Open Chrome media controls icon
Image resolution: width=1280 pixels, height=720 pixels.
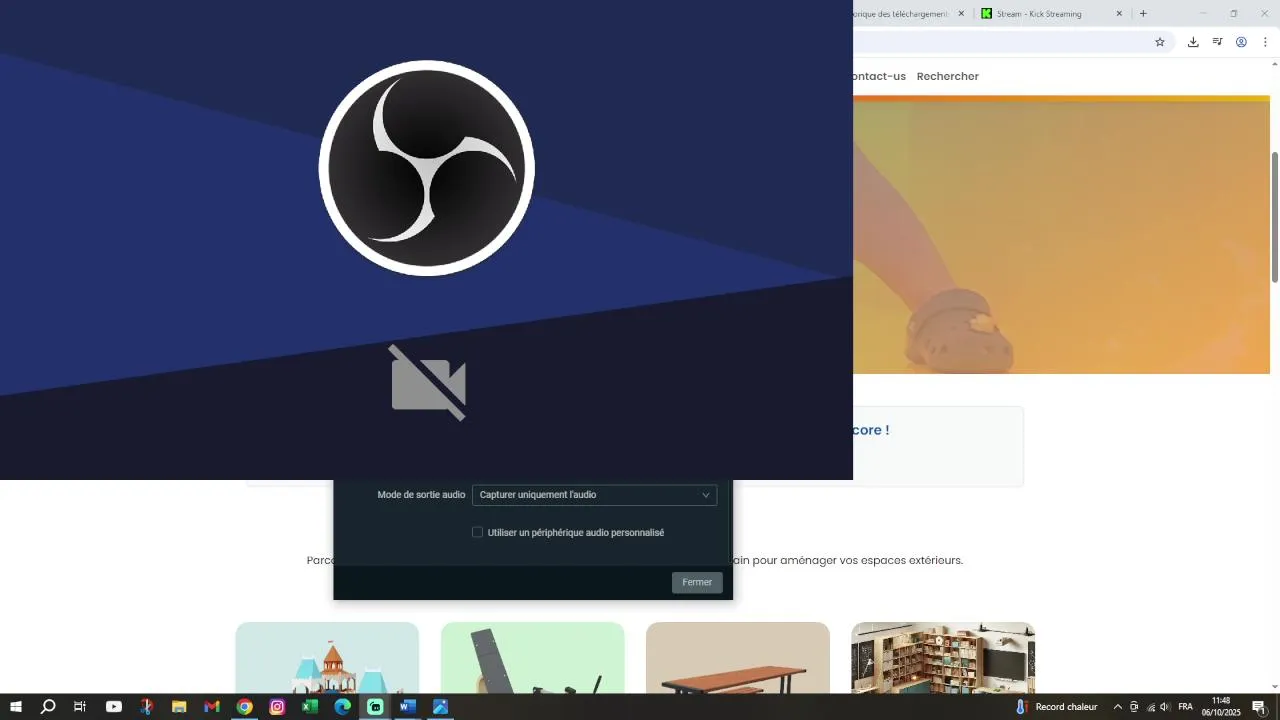1217,42
